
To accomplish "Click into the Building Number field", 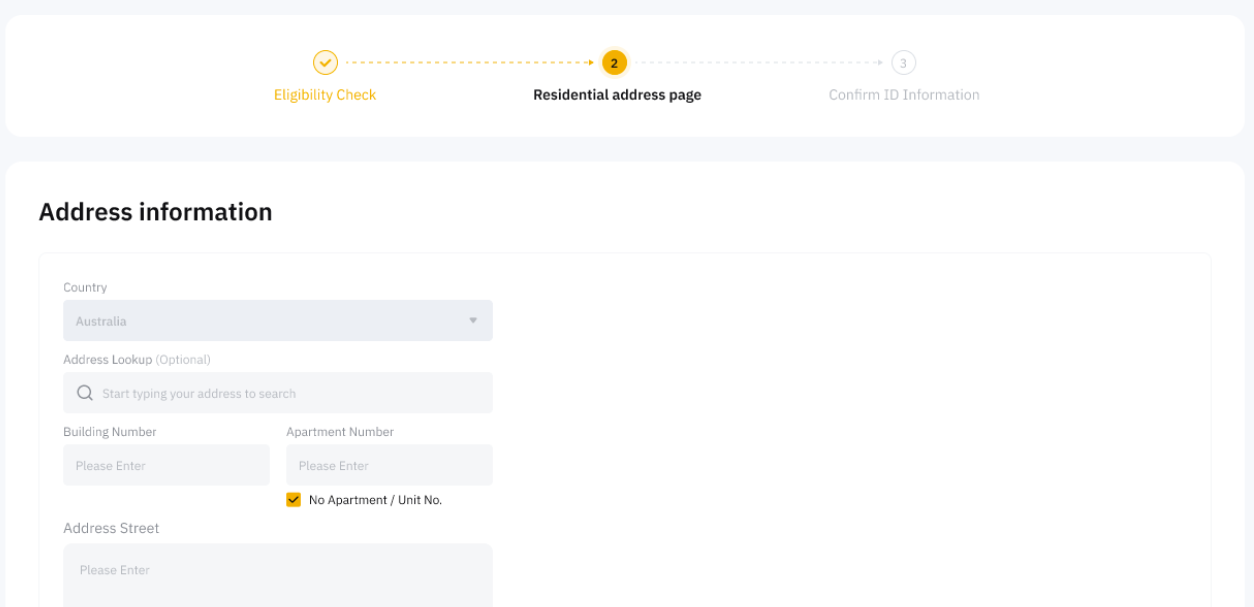I will tap(166, 466).
